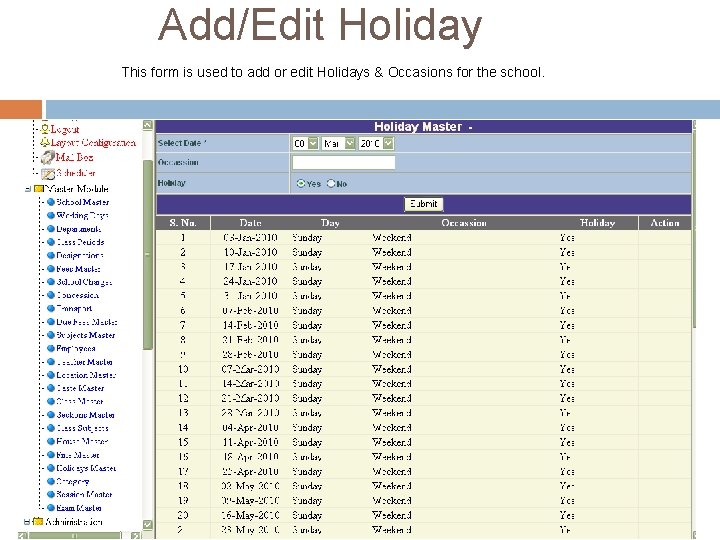Collapse the Master Module tree node
The height and width of the screenshot is (540, 720).
click(28, 189)
